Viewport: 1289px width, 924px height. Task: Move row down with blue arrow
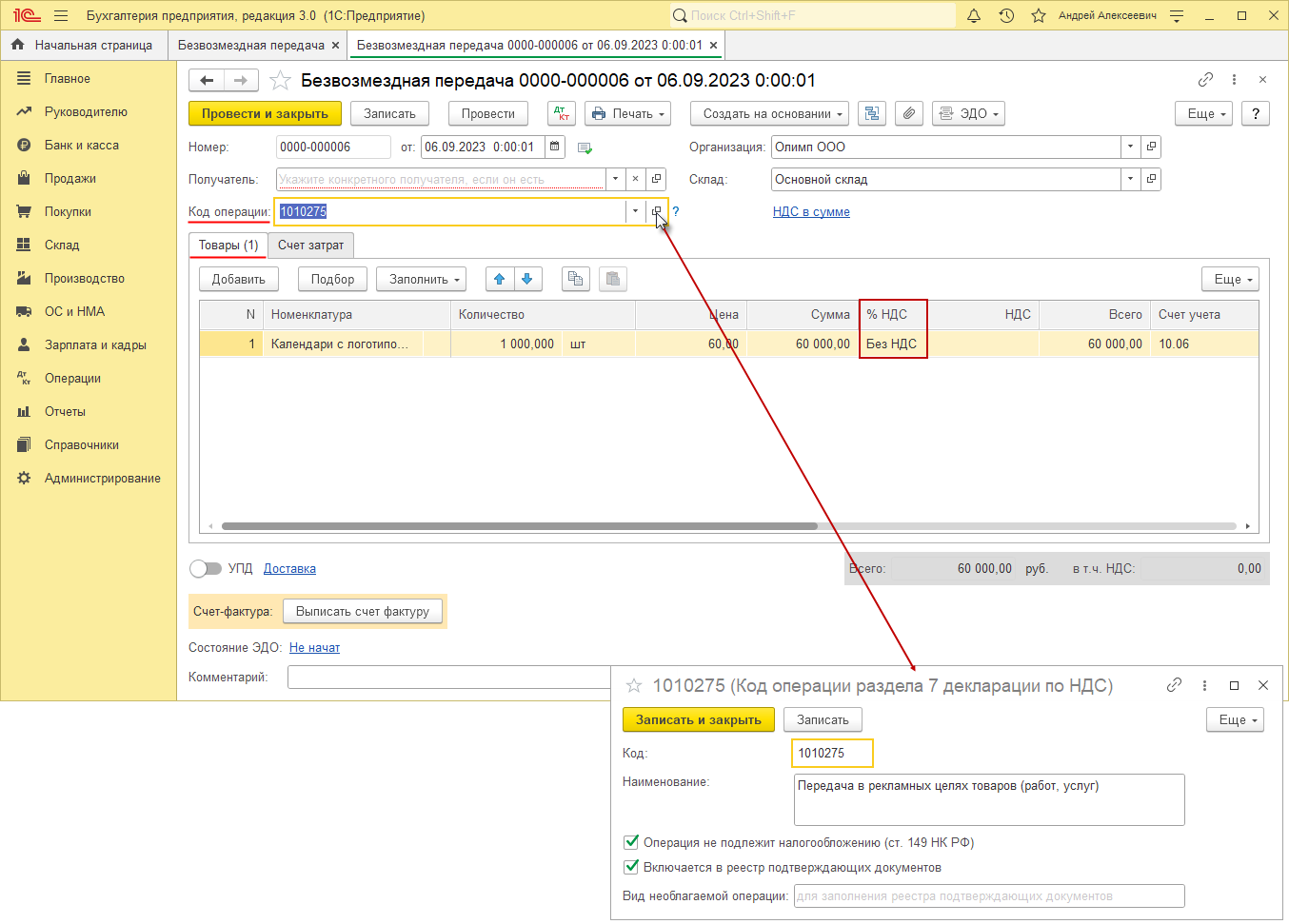pyautogui.click(x=527, y=279)
